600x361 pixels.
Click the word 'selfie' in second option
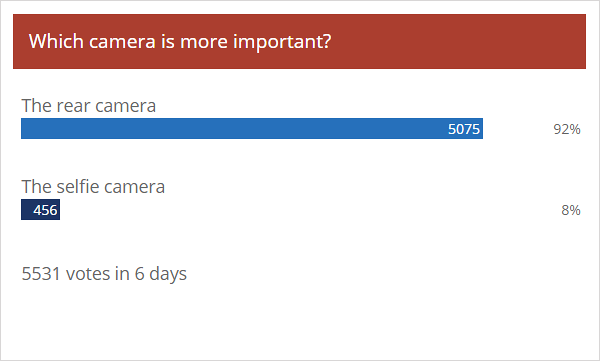click(x=78, y=187)
